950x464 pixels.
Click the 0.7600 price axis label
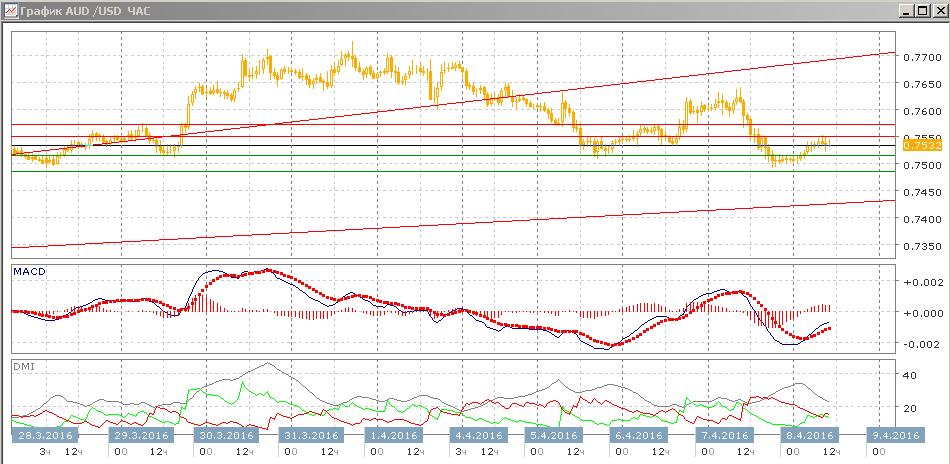922,111
